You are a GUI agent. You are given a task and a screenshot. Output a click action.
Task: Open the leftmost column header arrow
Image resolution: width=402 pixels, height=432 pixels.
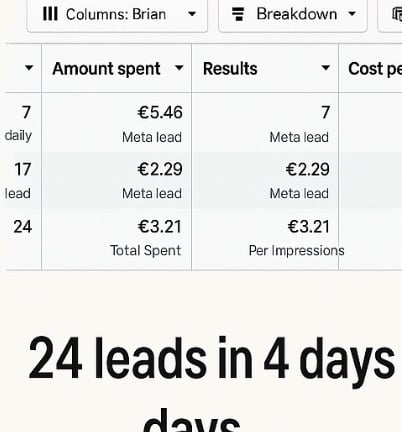pos(29,68)
